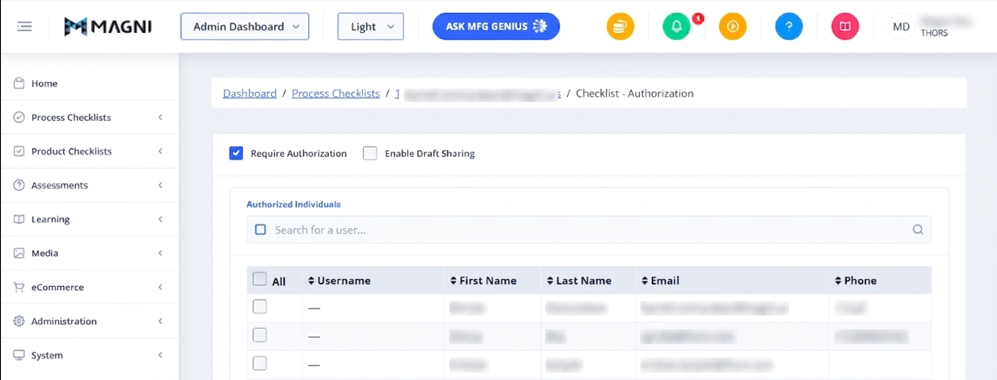
Task: Toggle the hamburger sidebar menu
Action: [x=24, y=27]
